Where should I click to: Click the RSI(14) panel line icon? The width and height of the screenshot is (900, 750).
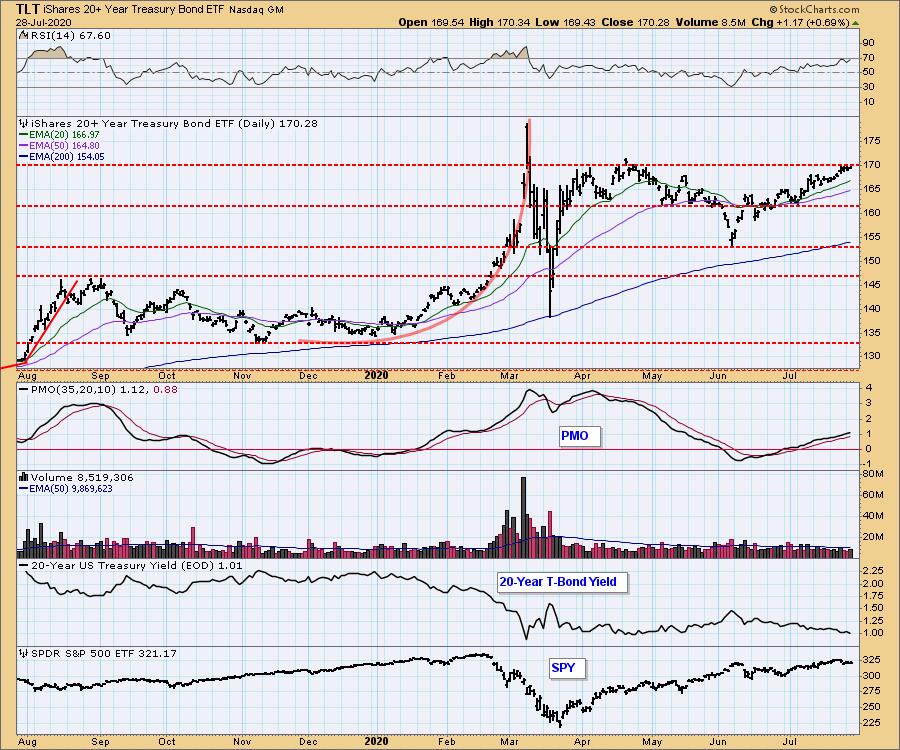23,36
